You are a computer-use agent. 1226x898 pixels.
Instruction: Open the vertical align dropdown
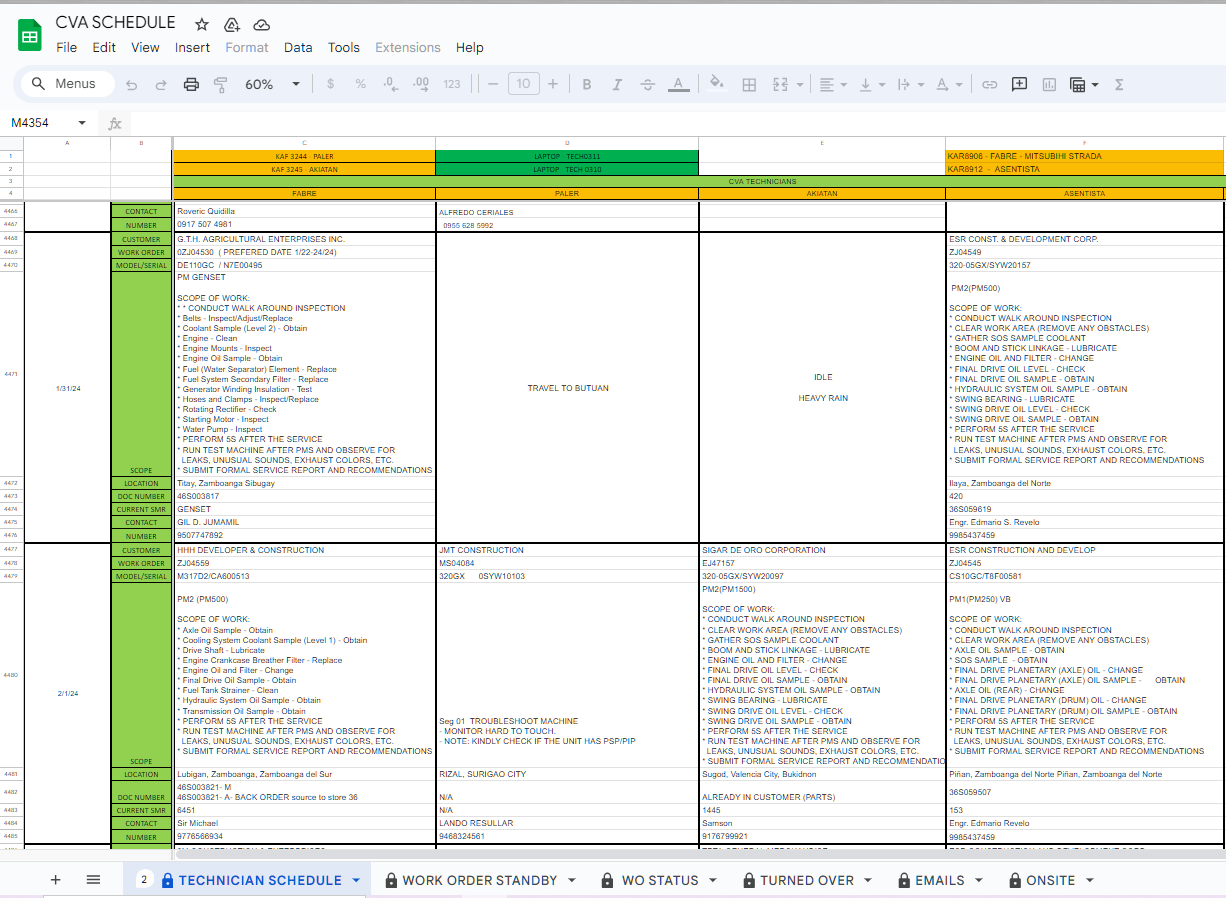pyautogui.click(x=872, y=84)
